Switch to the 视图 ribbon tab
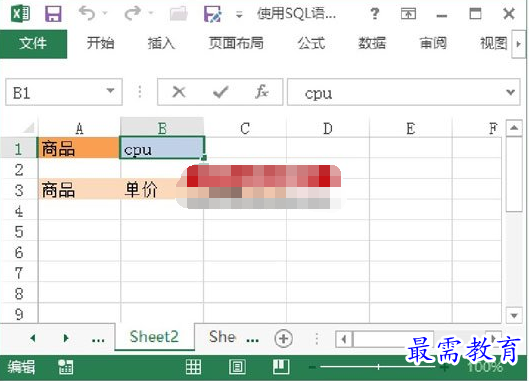 494,44
